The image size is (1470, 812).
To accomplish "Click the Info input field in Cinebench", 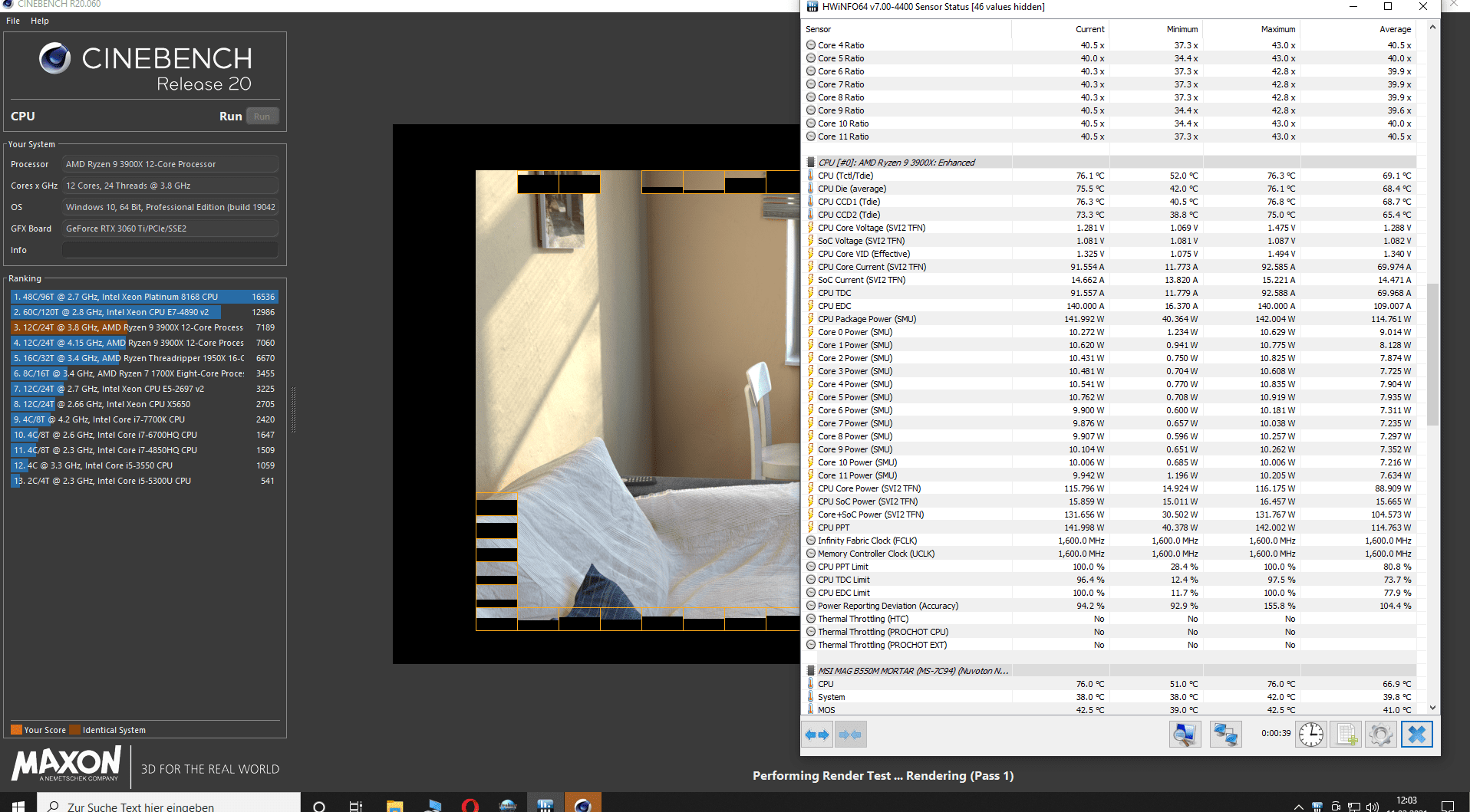I will [x=170, y=250].
